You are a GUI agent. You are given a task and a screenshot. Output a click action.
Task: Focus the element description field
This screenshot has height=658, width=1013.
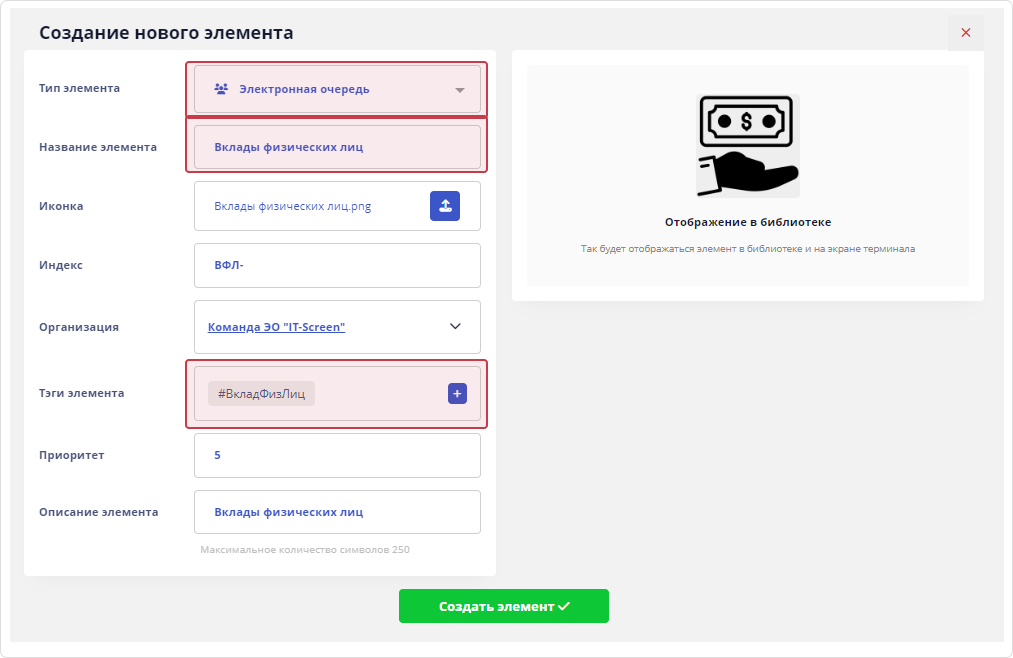336,512
